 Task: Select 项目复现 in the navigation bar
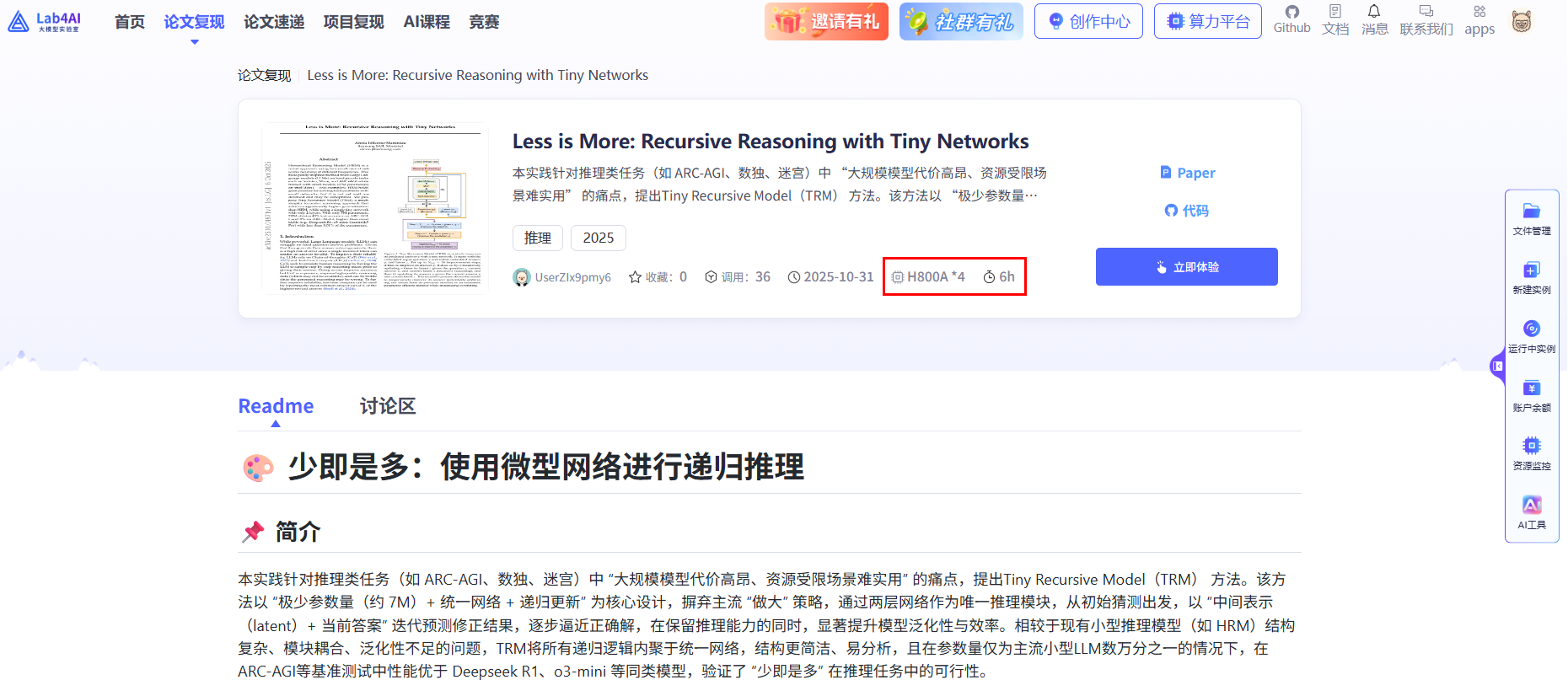click(x=353, y=22)
